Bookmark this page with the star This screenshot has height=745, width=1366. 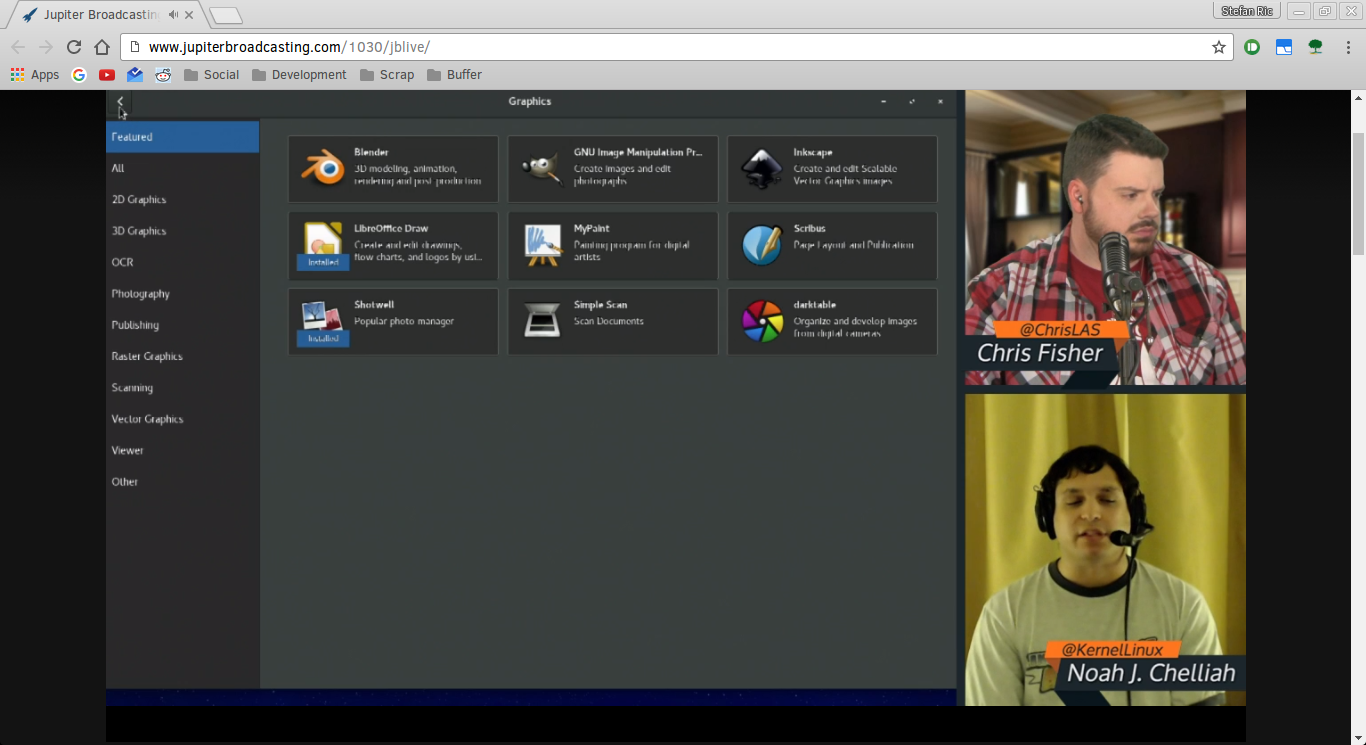(1219, 47)
